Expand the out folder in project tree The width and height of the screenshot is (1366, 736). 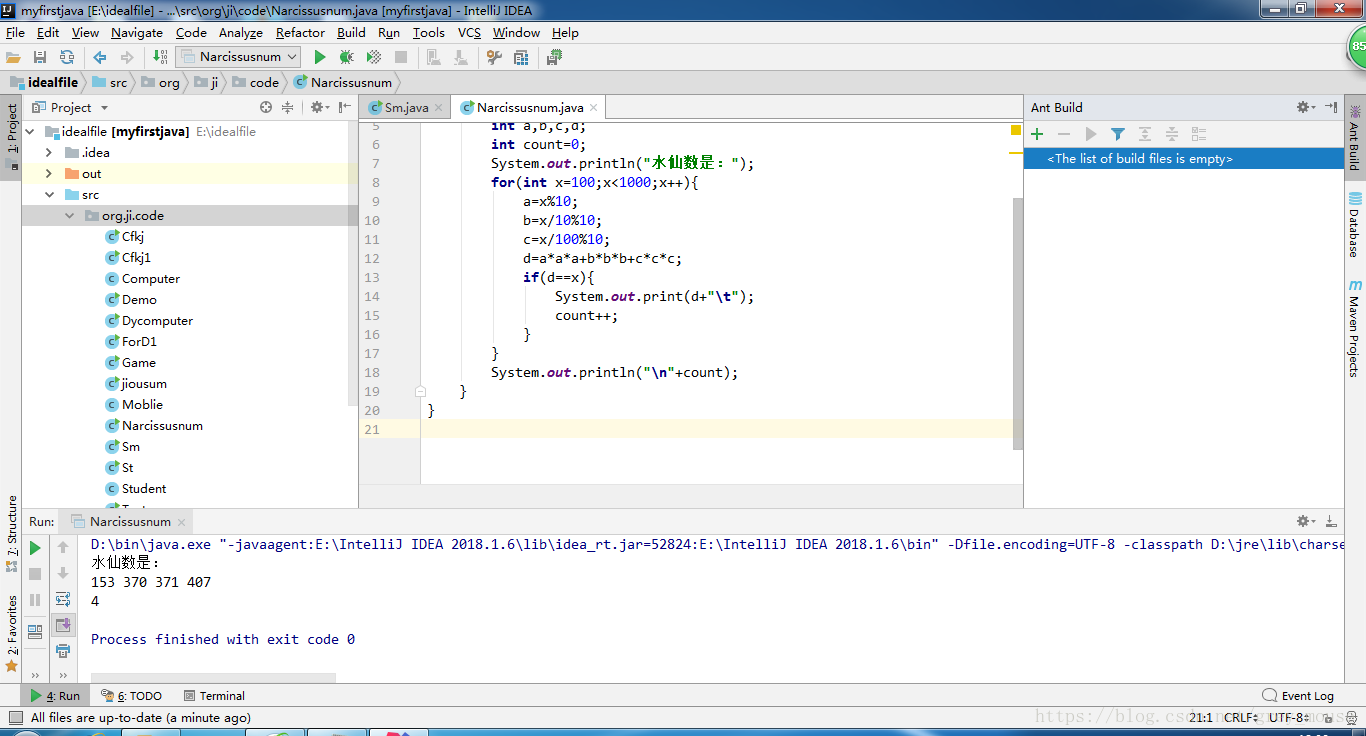(49, 174)
